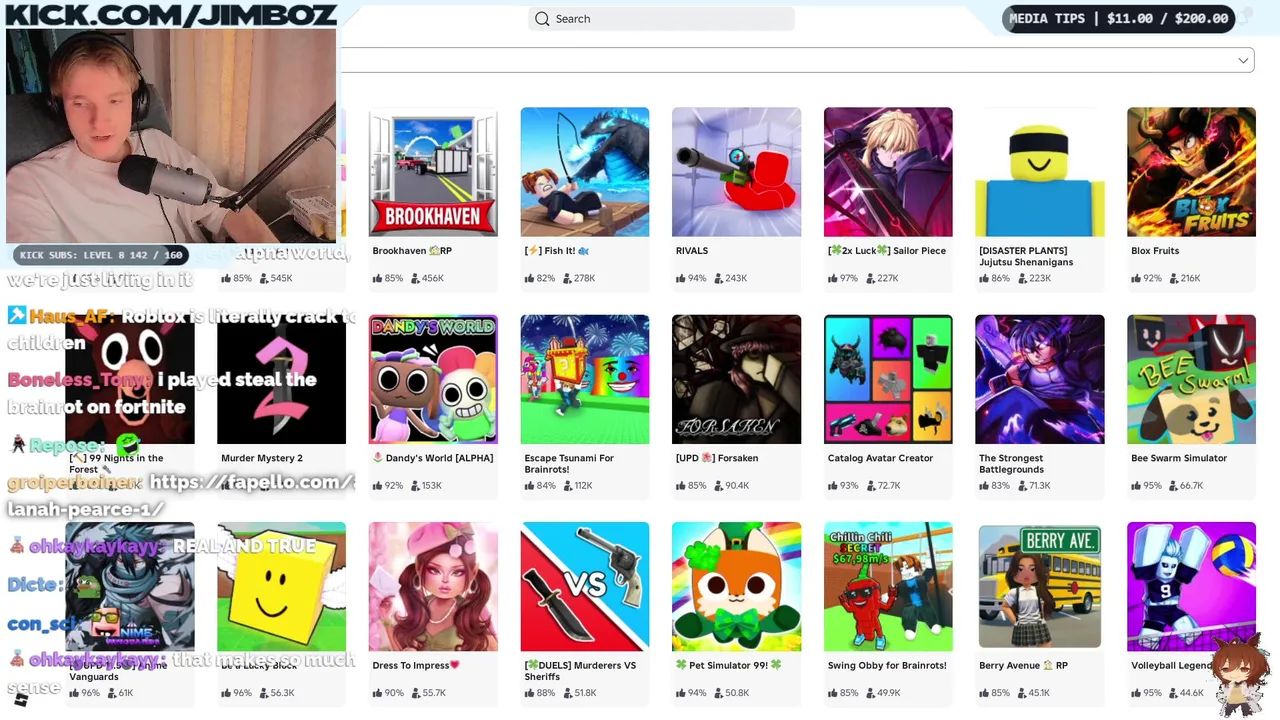Select the RIVALS game thumbnail

click(x=736, y=172)
